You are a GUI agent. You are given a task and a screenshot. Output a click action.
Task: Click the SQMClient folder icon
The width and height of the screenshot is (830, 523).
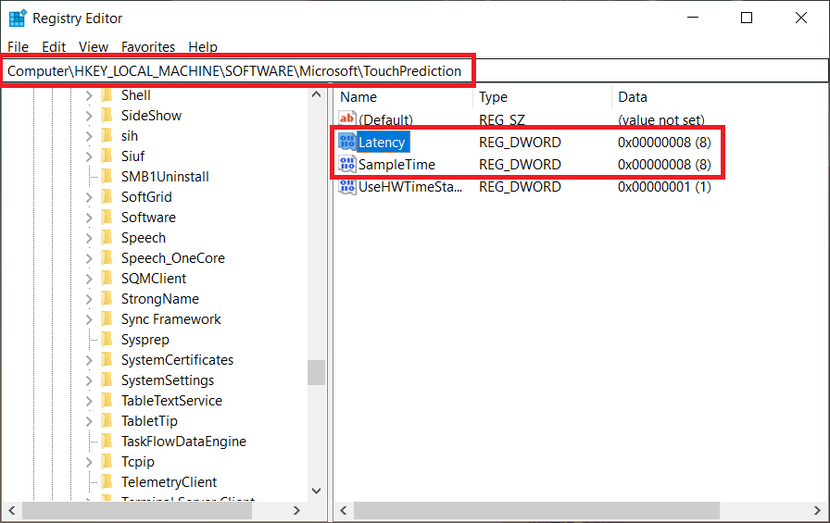107,278
